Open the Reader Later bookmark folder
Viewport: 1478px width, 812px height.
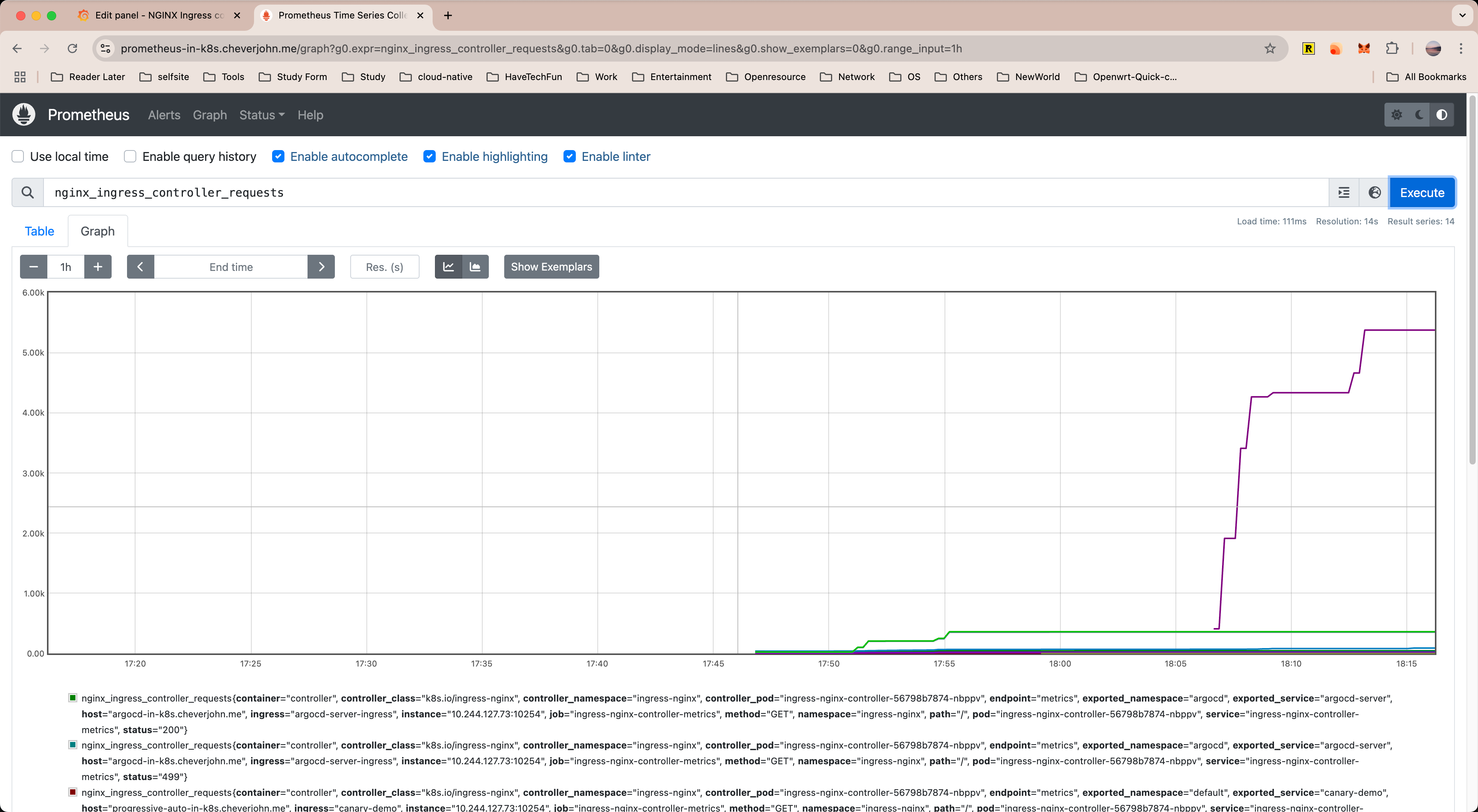point(88,77)
